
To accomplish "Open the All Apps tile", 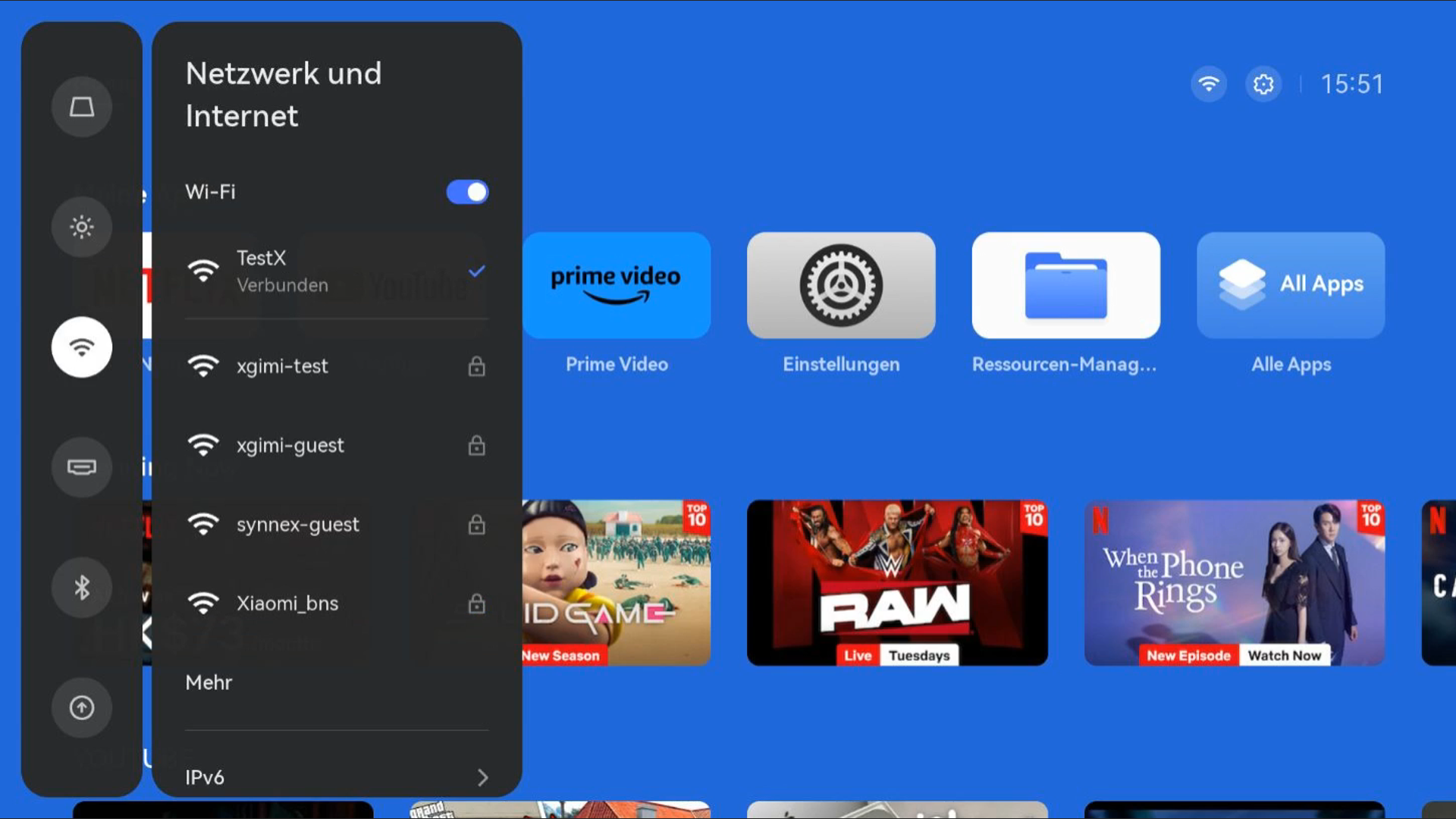I will tap(1291, 285).
